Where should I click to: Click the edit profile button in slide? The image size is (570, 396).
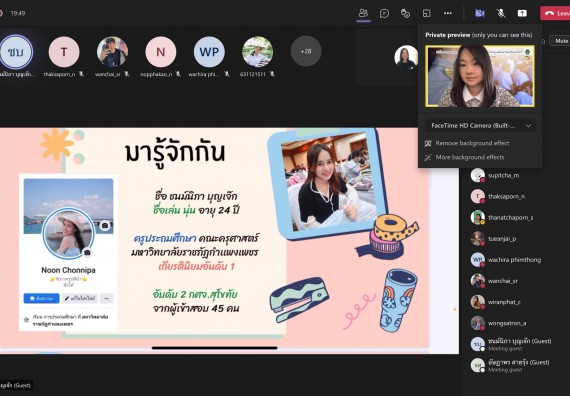(80, 298)
